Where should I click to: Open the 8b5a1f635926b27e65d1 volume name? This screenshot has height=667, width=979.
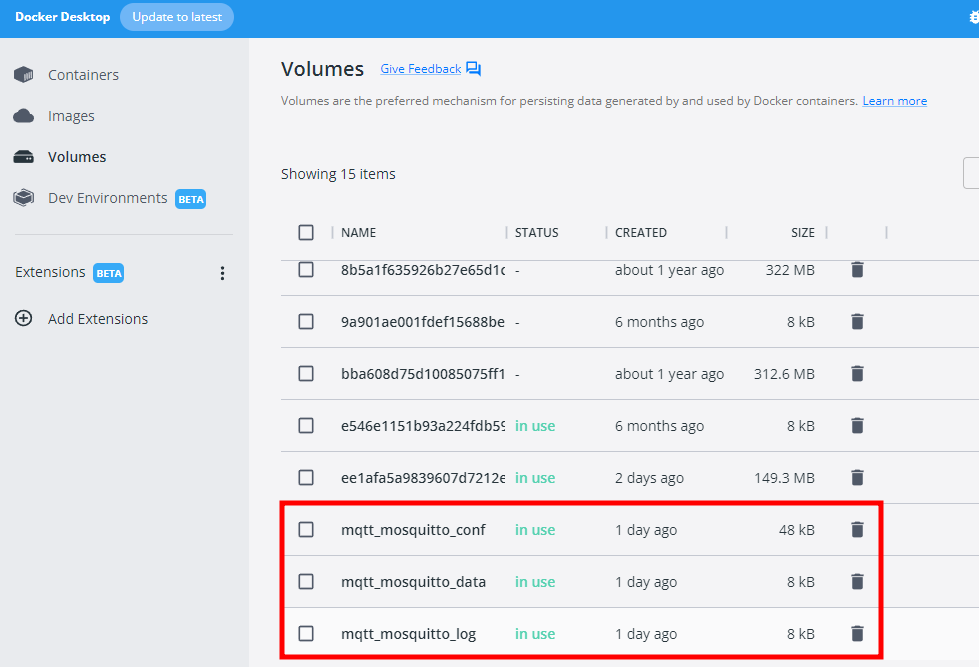point(423,270)
